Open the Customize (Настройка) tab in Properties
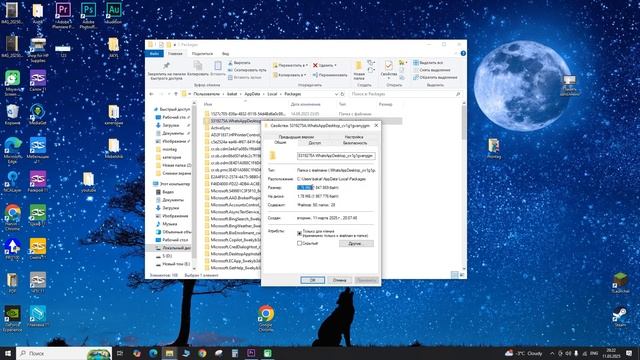Viewport: 640px width, 360px height. tap(353, 137)
